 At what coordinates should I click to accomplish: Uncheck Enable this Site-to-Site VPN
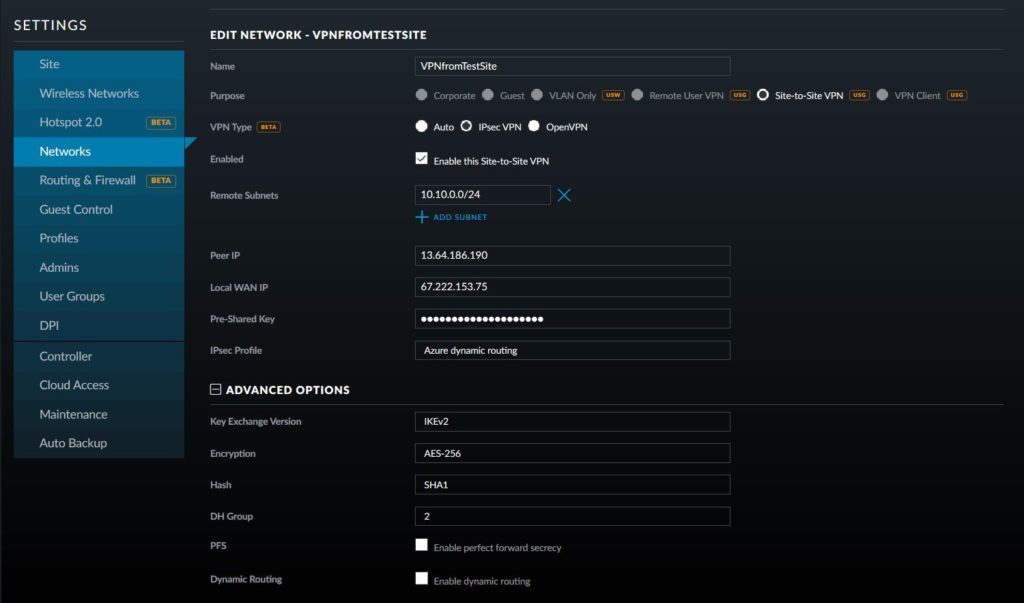point(422,157)
